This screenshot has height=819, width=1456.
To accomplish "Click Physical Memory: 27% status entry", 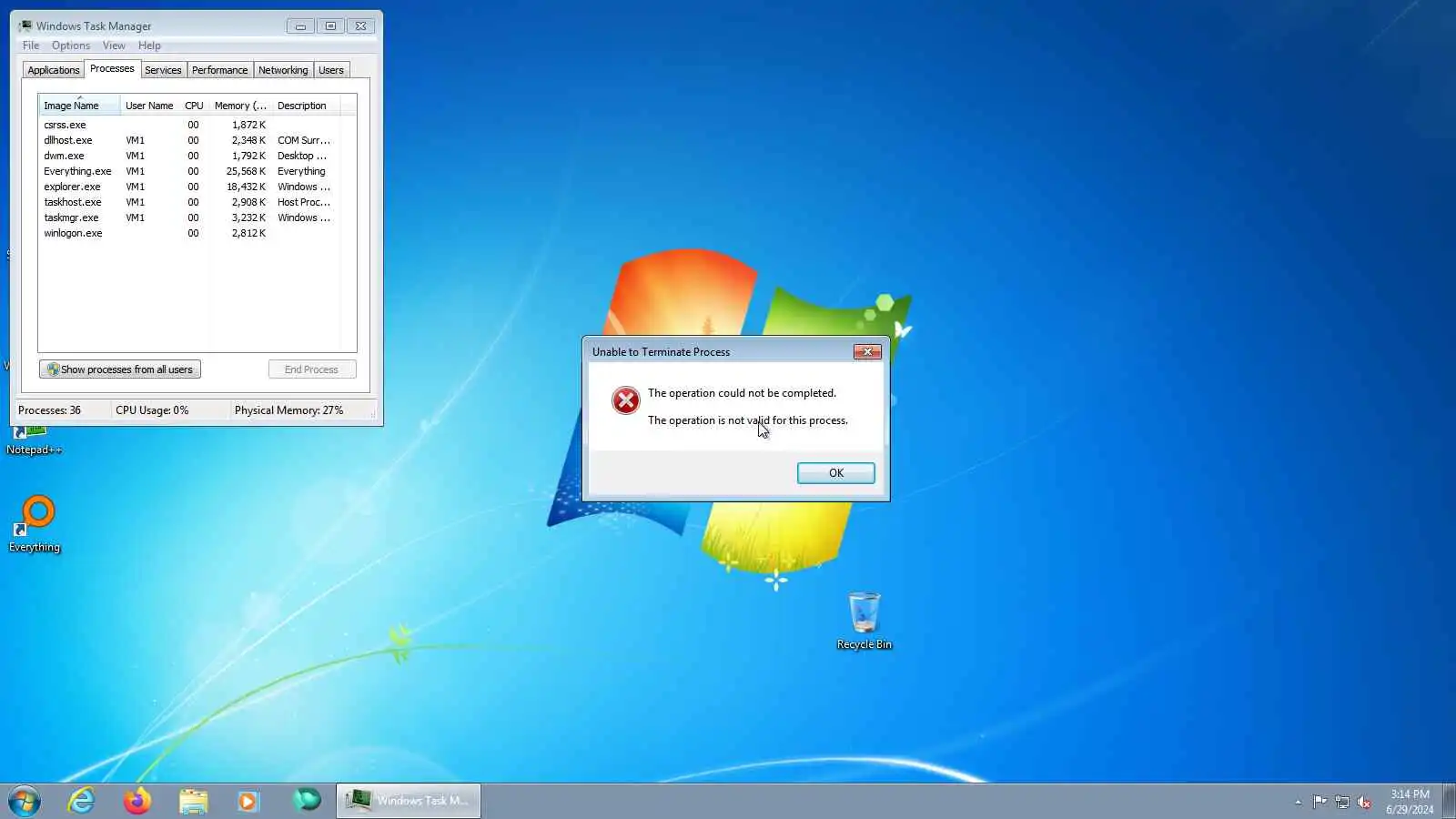I will point(288,410).
